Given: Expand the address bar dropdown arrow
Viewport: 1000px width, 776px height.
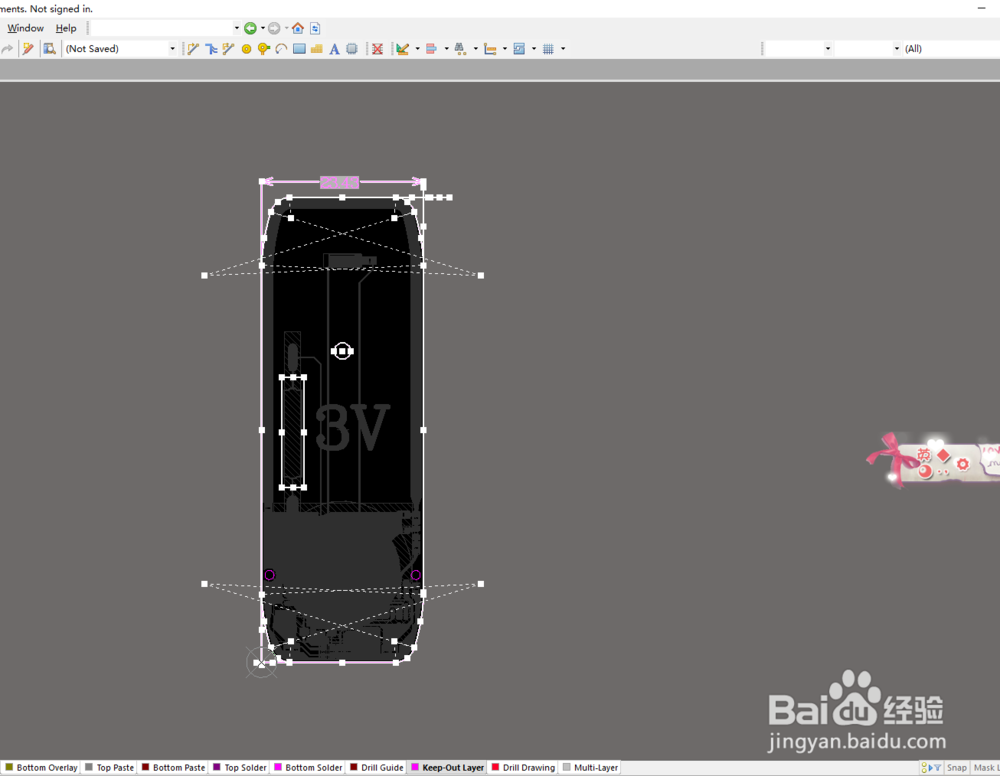Looking at the screenshot, I should click(x=237, y=28).
